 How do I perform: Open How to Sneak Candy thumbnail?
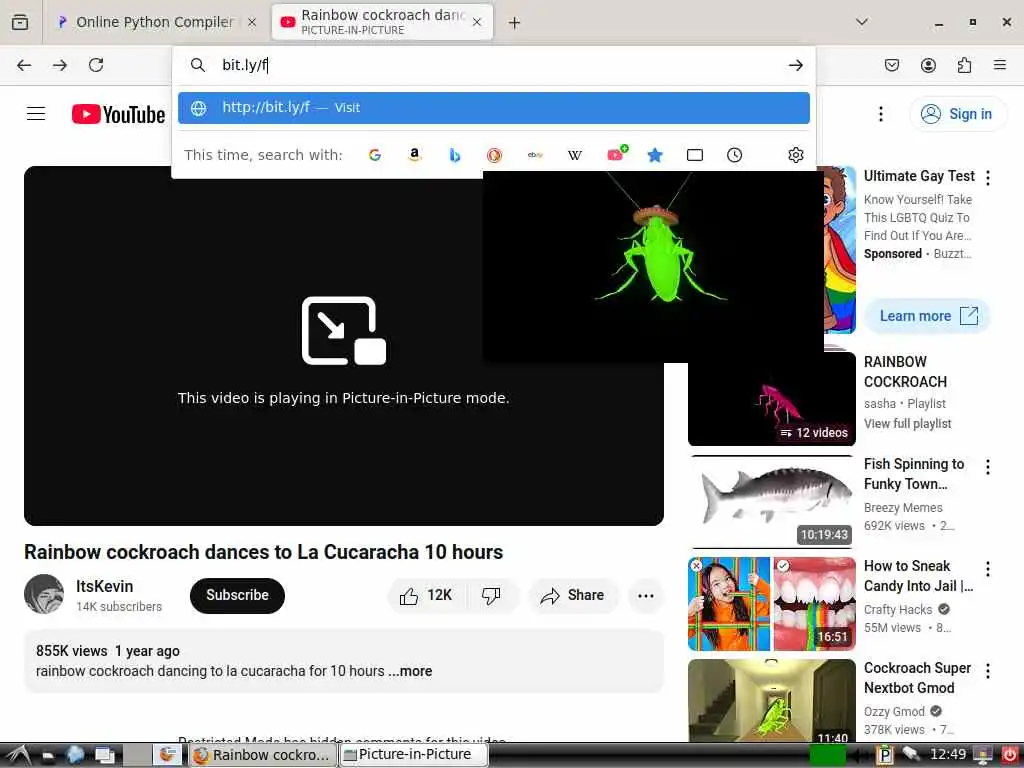(x=771, y=603)
